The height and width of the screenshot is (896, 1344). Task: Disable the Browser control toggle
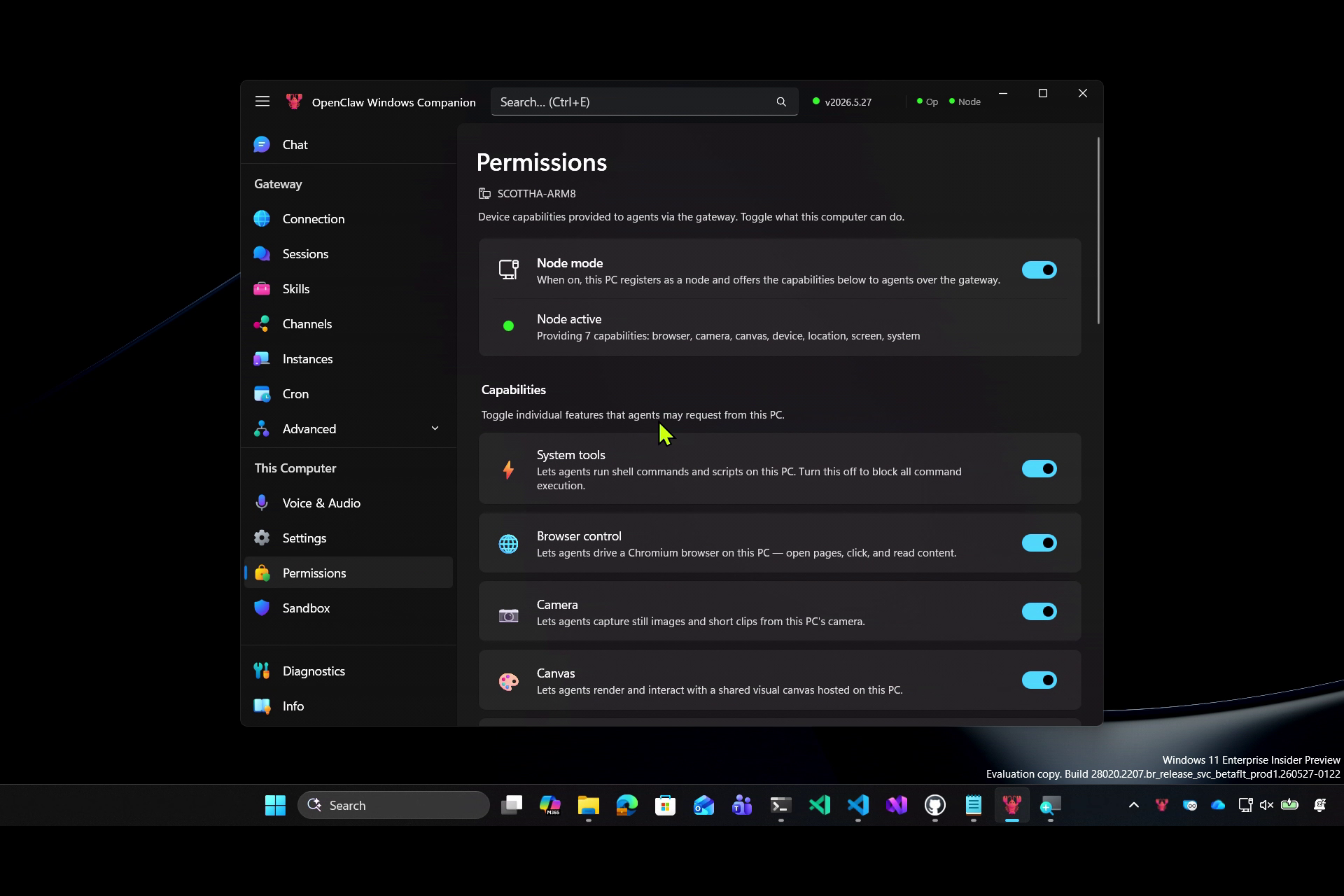[1039, 542]
